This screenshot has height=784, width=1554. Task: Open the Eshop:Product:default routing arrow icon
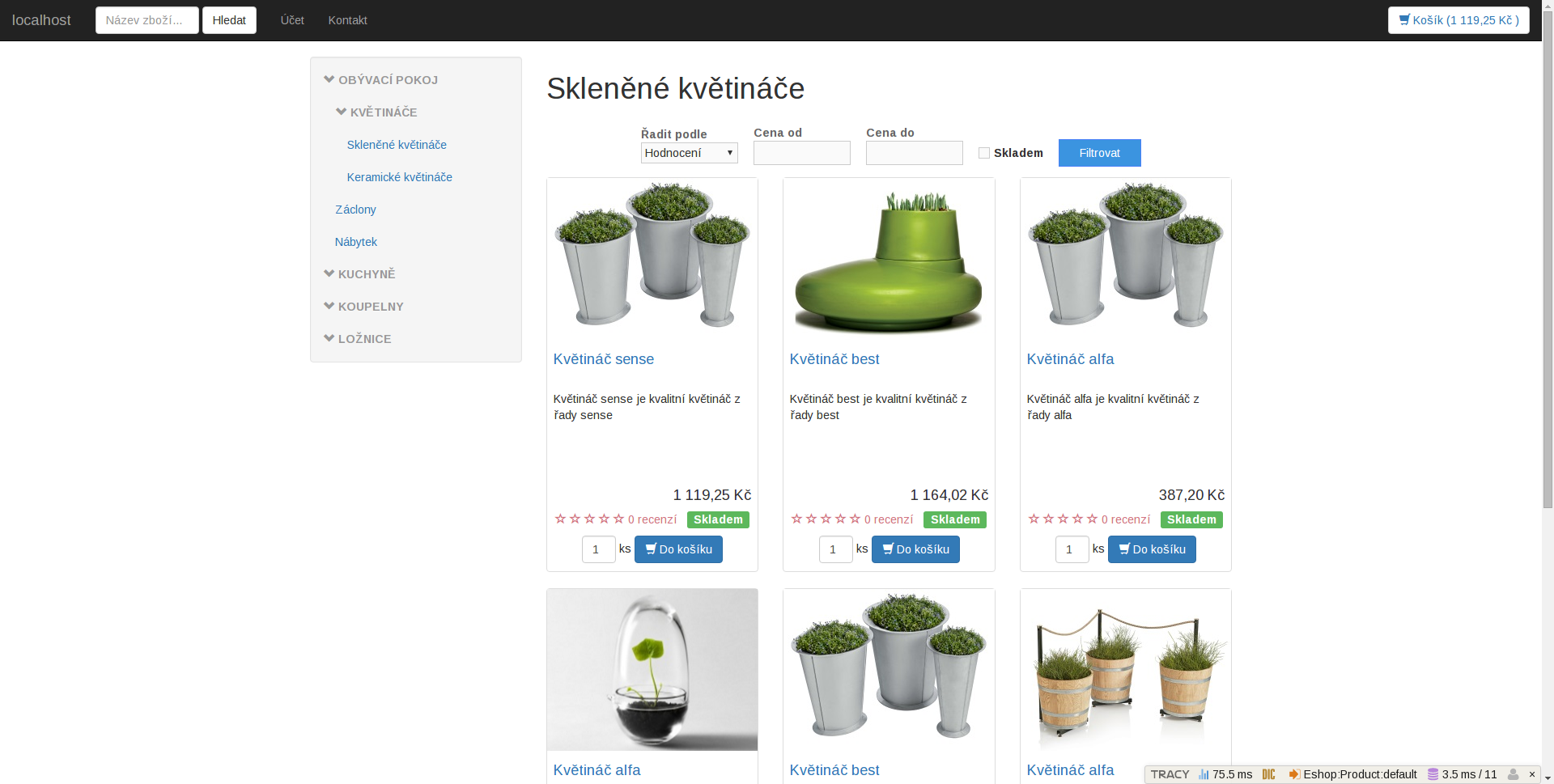1293,774
